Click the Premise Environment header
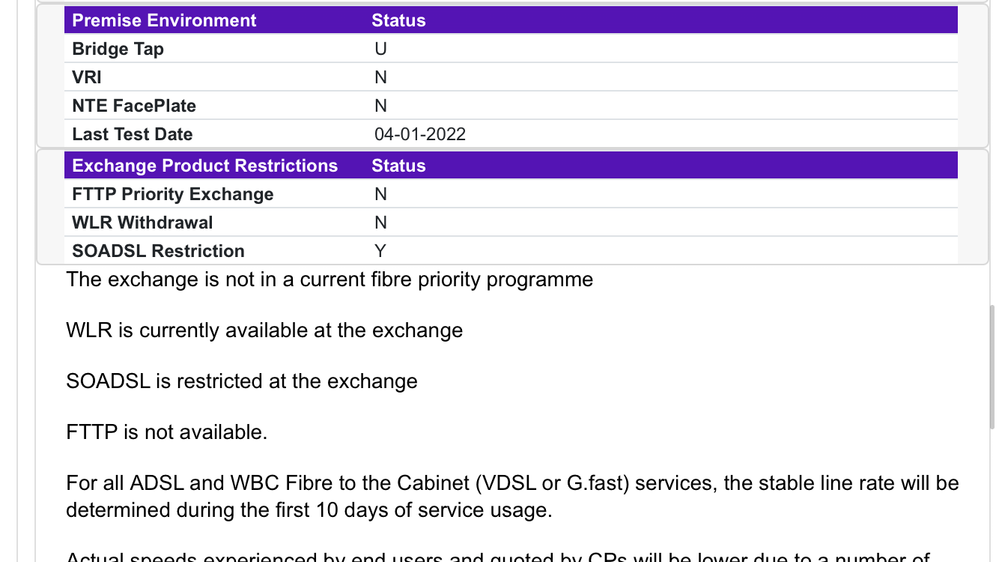This screenshot has height=562, width=999. pos(164,20)
